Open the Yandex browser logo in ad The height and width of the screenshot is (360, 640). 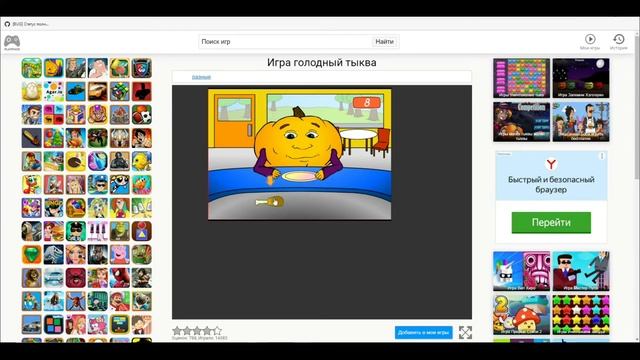point(551,164)
